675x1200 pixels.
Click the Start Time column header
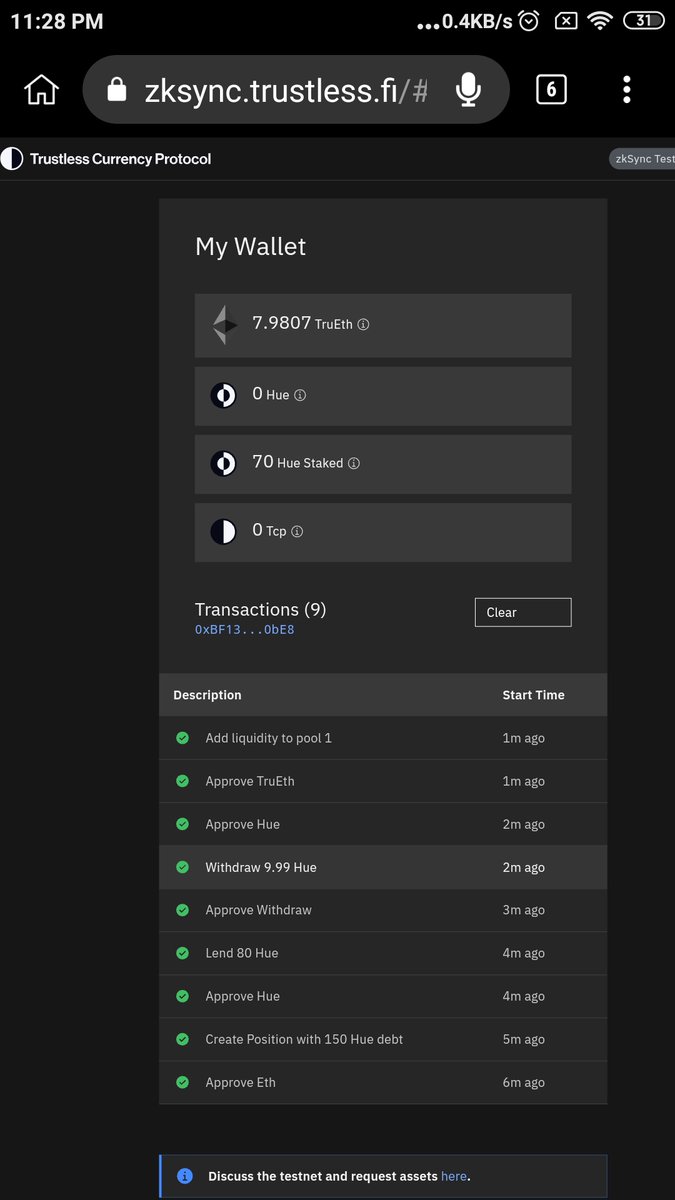click(x=533, y=695)
